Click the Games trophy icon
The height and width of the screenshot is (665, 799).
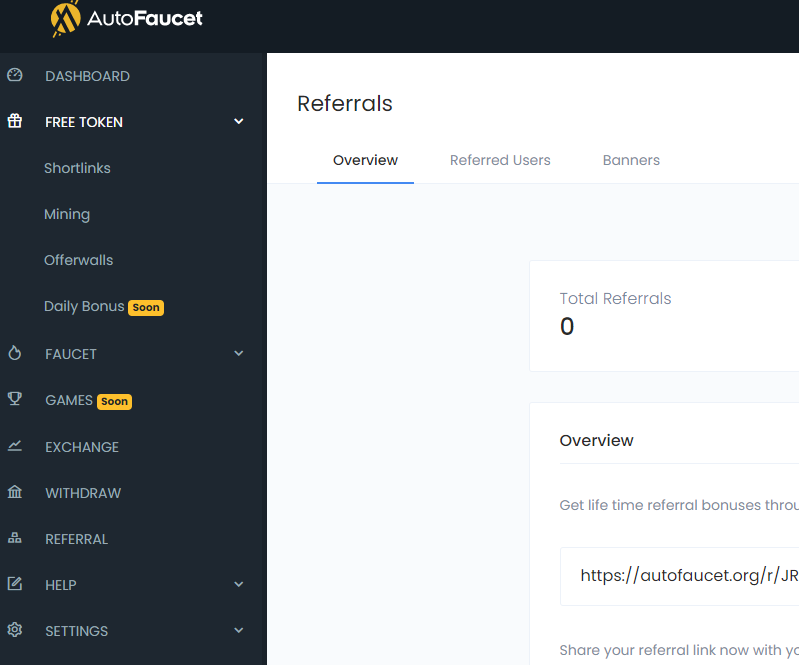coord(14,400)
